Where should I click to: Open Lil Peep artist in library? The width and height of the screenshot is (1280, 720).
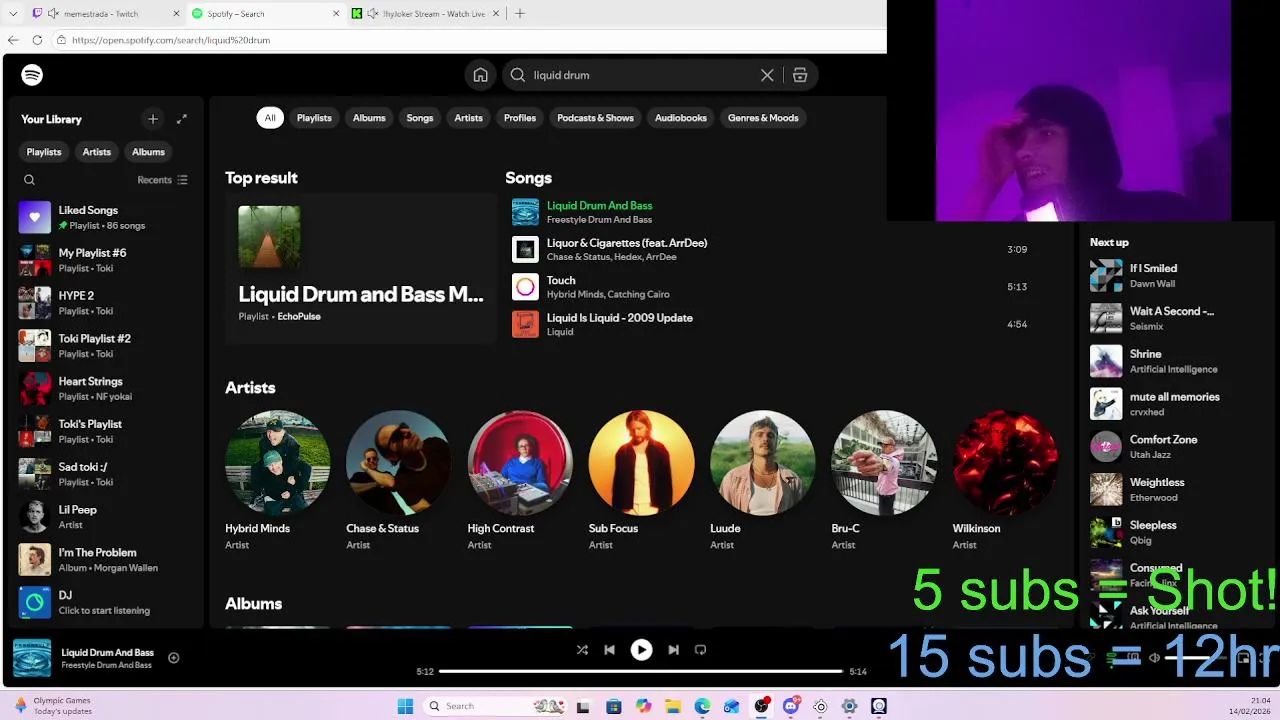[104, 517]
